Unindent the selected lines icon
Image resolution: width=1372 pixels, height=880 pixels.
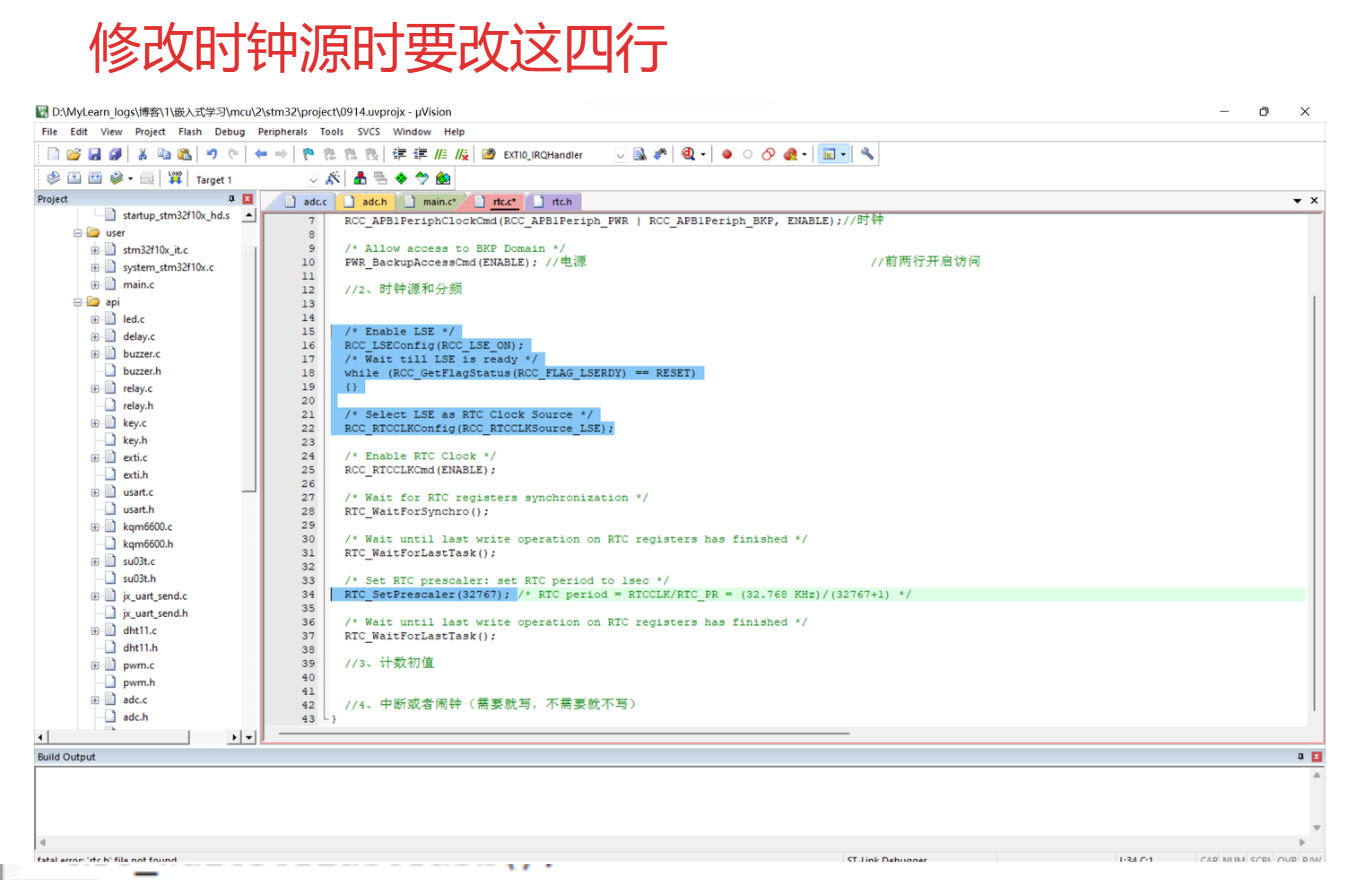[420, 154]
